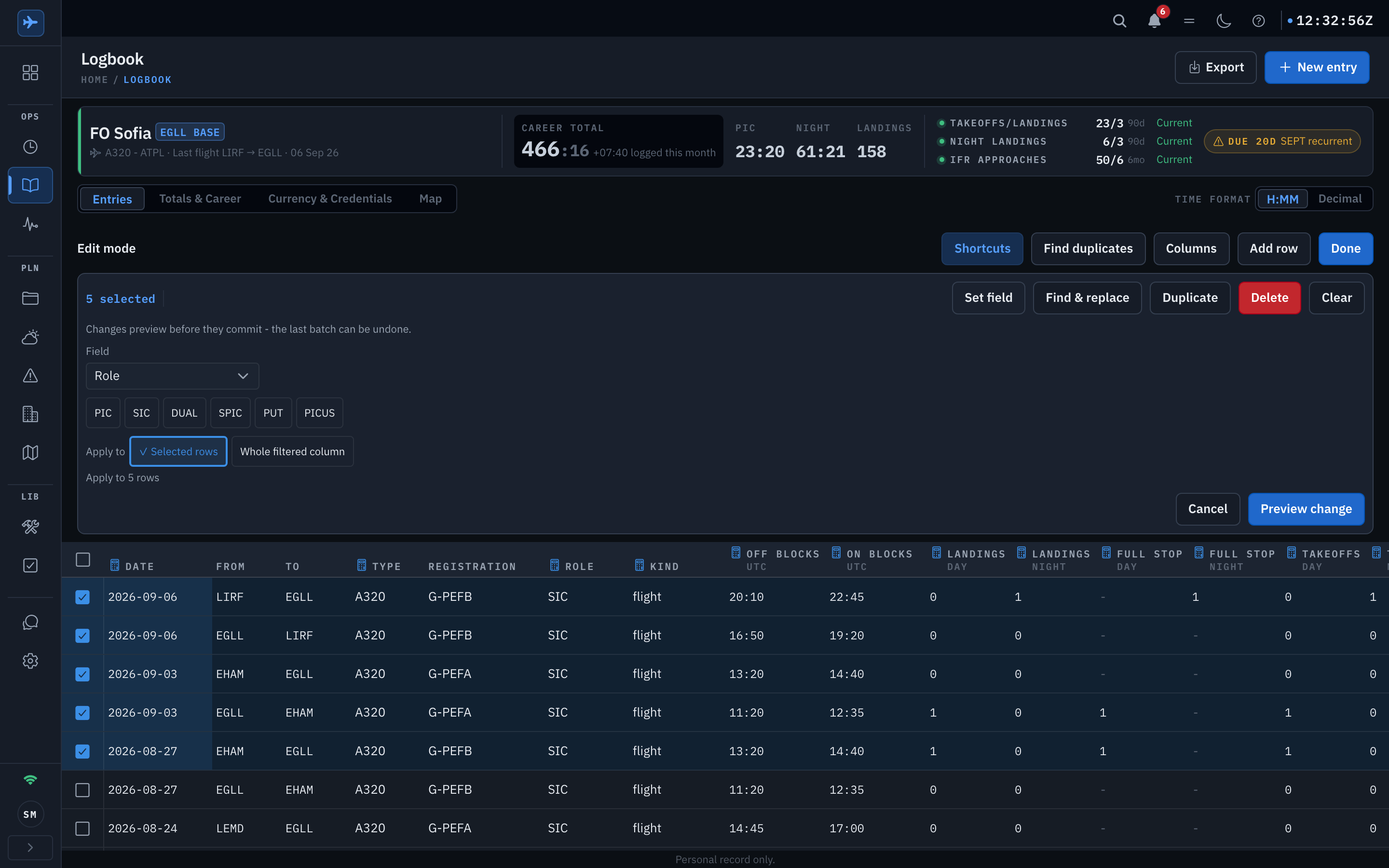Open the weather cloud-sun icon in sidebar
Screen dimensions: 1389x868
(30, 337)
